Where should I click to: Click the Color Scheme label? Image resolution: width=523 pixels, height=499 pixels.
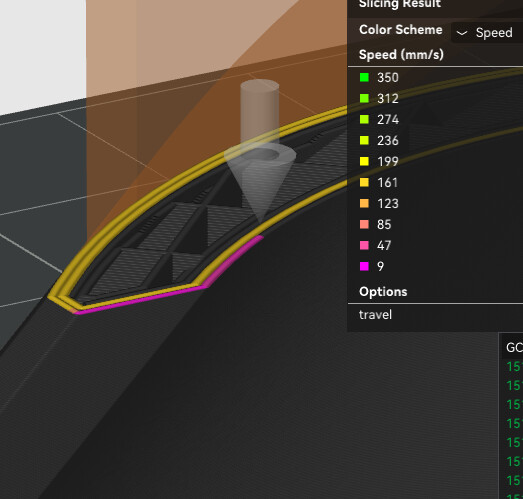tap(401, 30)
